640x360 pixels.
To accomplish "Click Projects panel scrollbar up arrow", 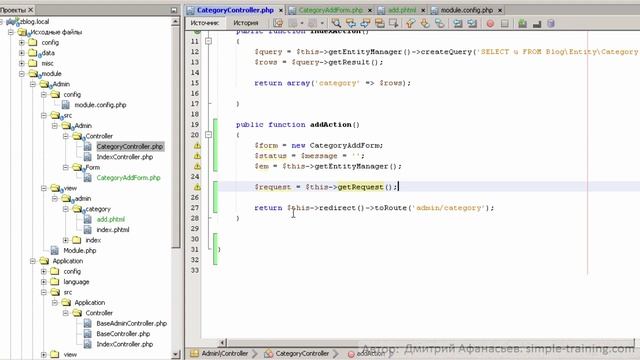I will tap(176, 22).
